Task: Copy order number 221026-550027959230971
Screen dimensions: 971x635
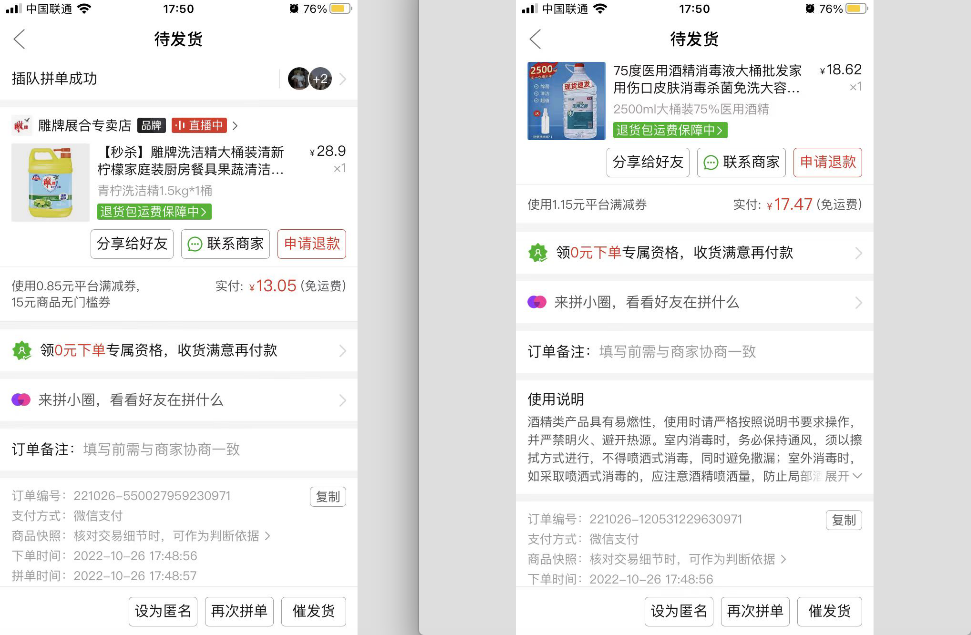Action: 327,497
